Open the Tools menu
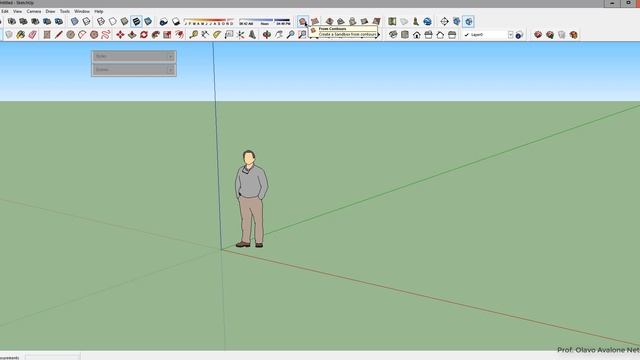The width and height of the screenshot is (640, 360). (65, 11)
